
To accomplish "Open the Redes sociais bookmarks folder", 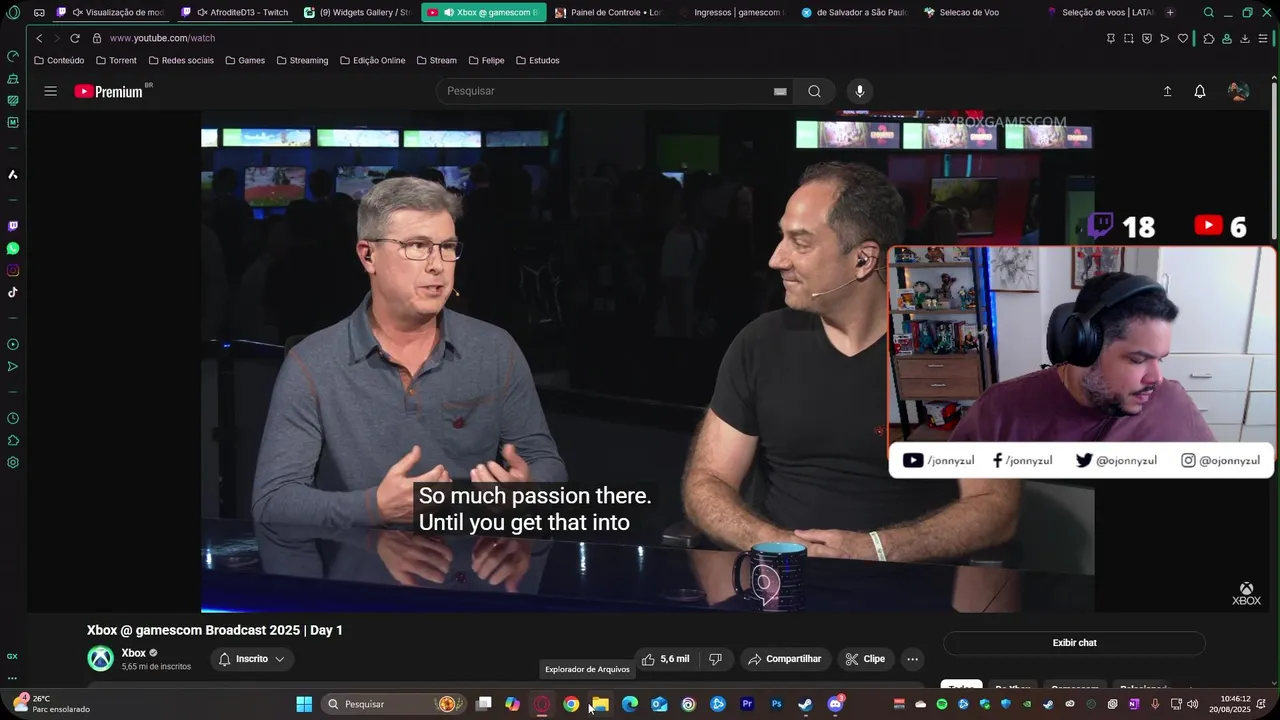I will coord(181,60).
